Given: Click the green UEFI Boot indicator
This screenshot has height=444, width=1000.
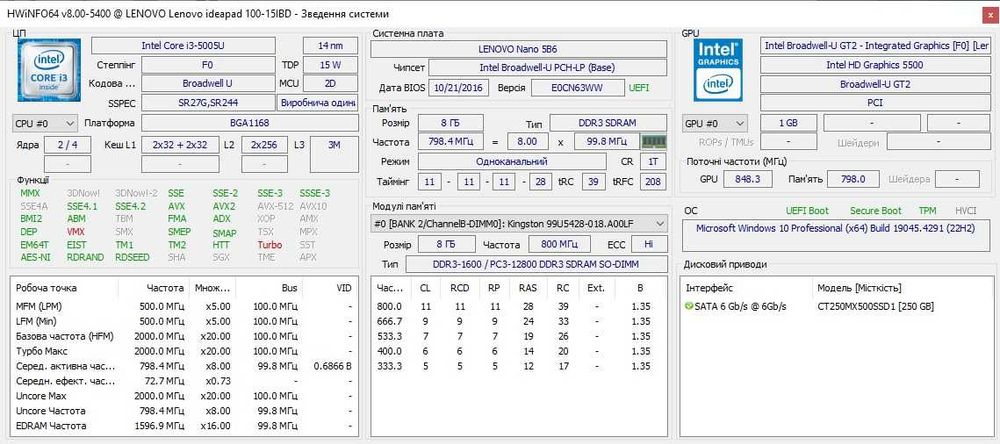Looking at the screenshot, I should pos(807,211).
